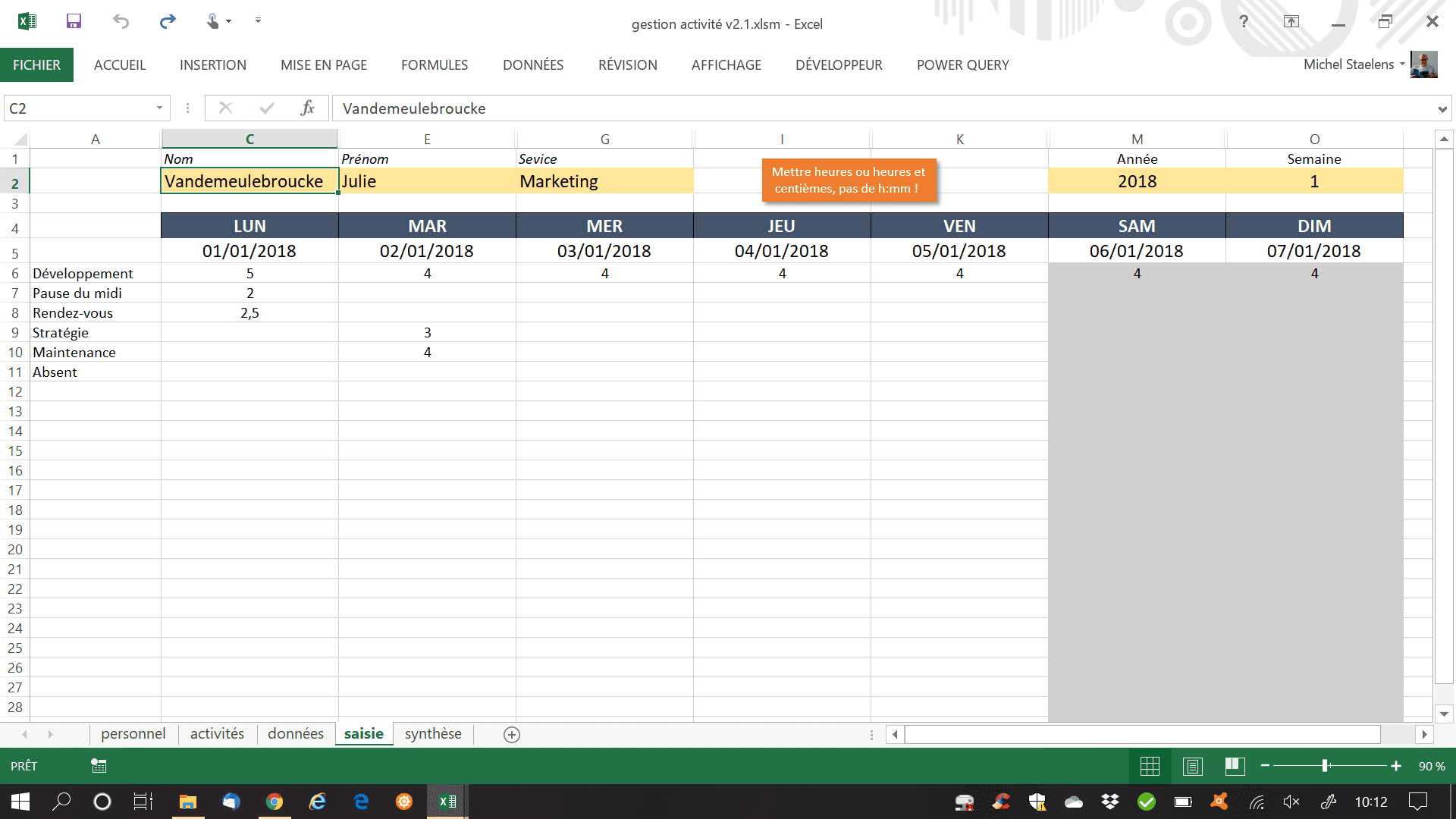This screenshot has height=819, width=1456.
Task: Switch to Page Break Preview view
Action: coord(1235,767)
